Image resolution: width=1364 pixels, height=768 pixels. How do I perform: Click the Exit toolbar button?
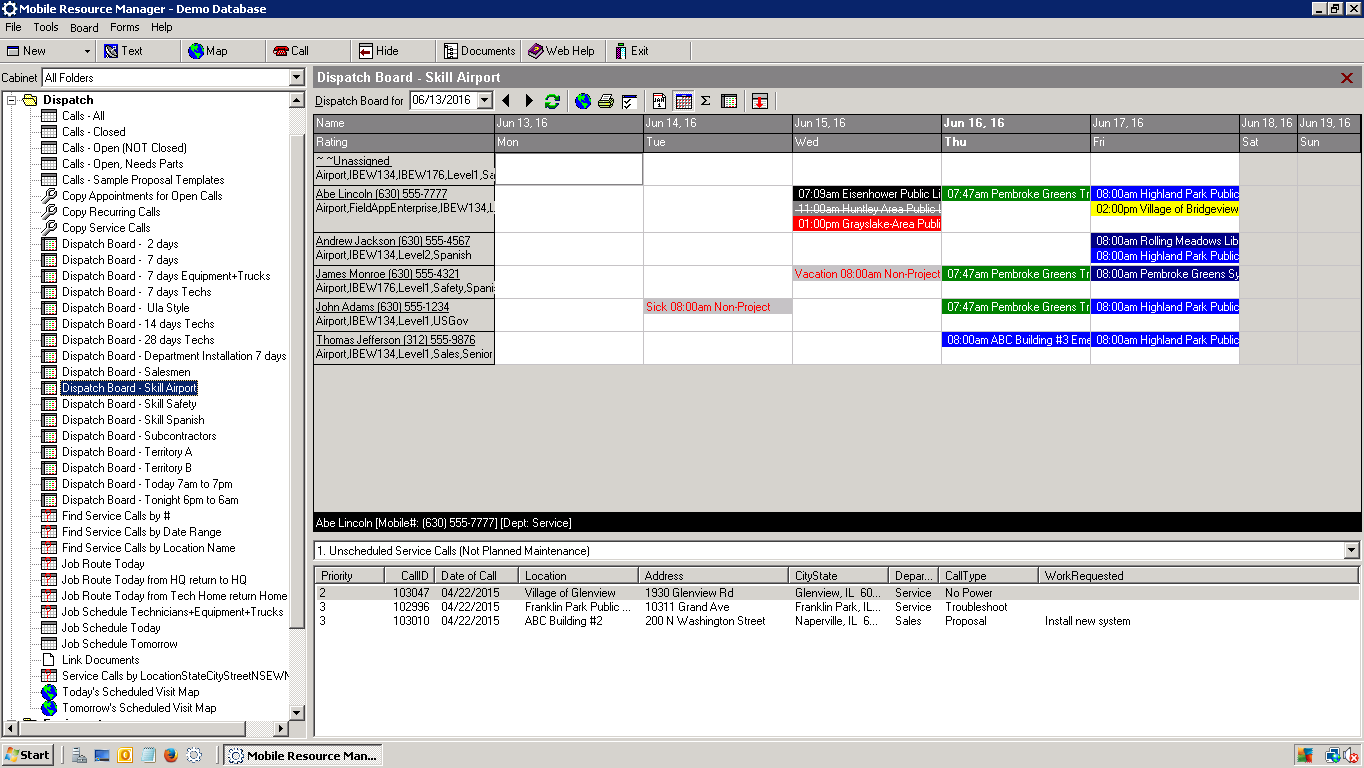pyautogui.click(x=632, y=51)
